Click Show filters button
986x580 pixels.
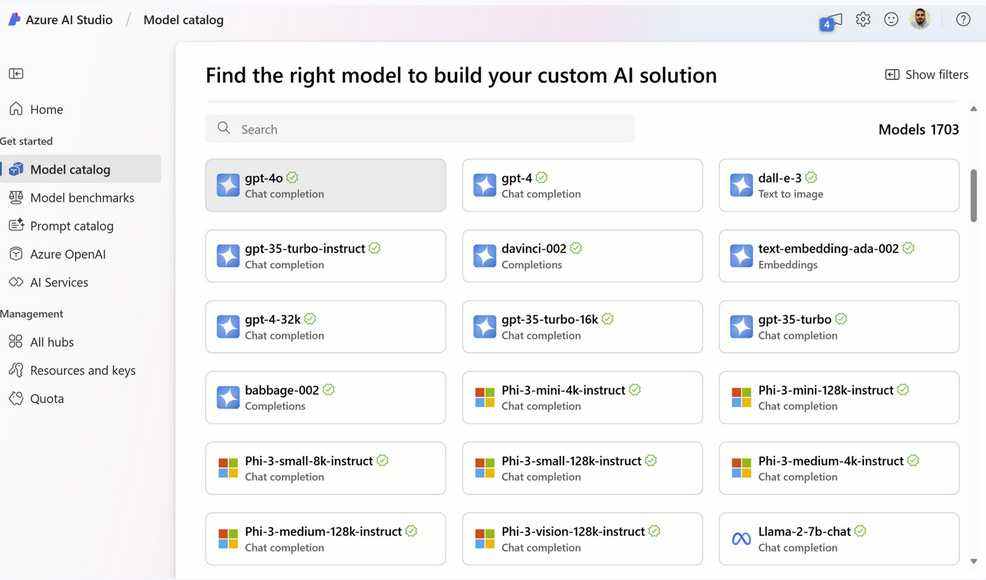(x=926, y=75)
